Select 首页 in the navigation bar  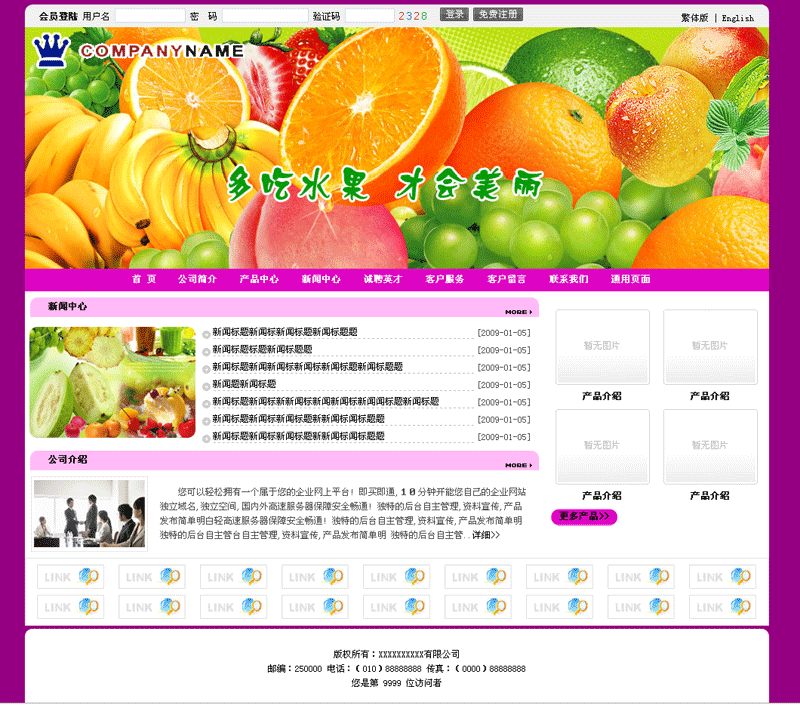[144, 279]
